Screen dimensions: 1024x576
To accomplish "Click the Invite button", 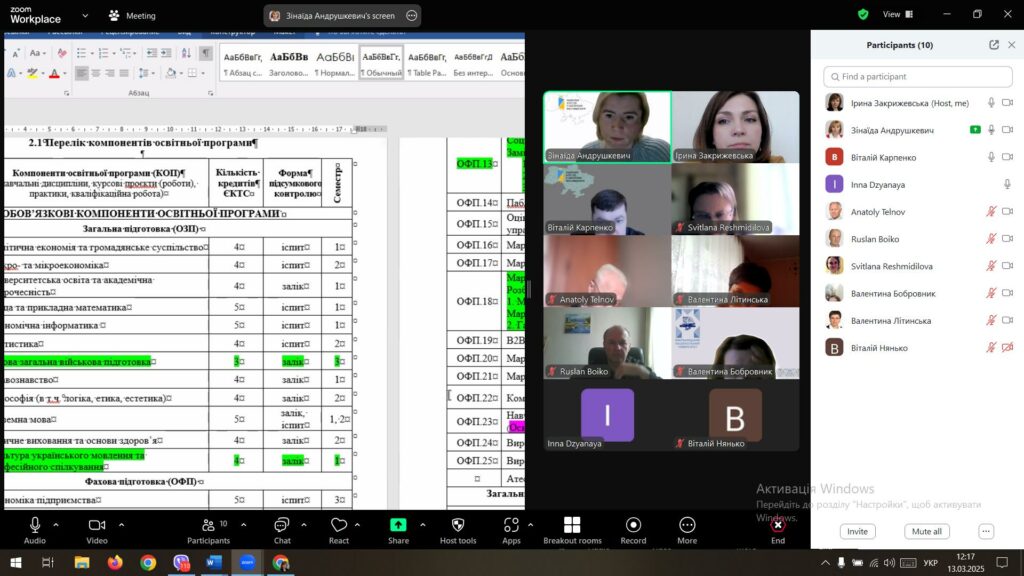I will tap(857, 532).
